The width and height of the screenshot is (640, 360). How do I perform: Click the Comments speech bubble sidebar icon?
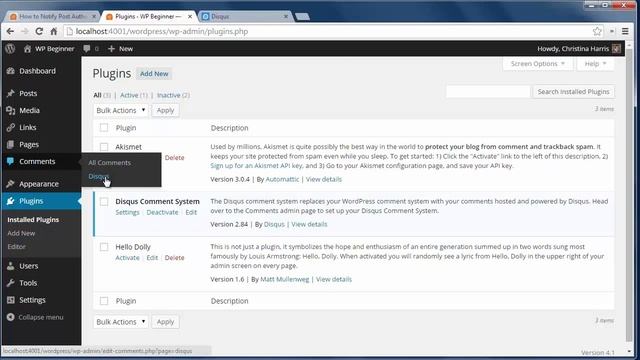click(x=11, y=161)
